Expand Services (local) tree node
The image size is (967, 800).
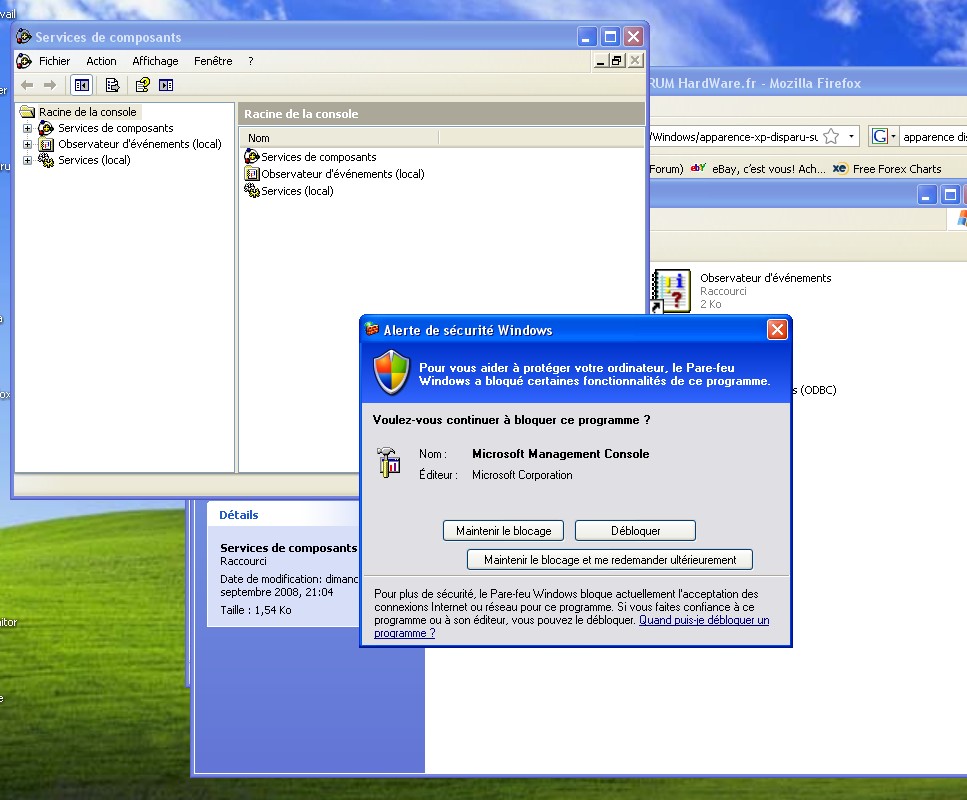pos(27,160)
